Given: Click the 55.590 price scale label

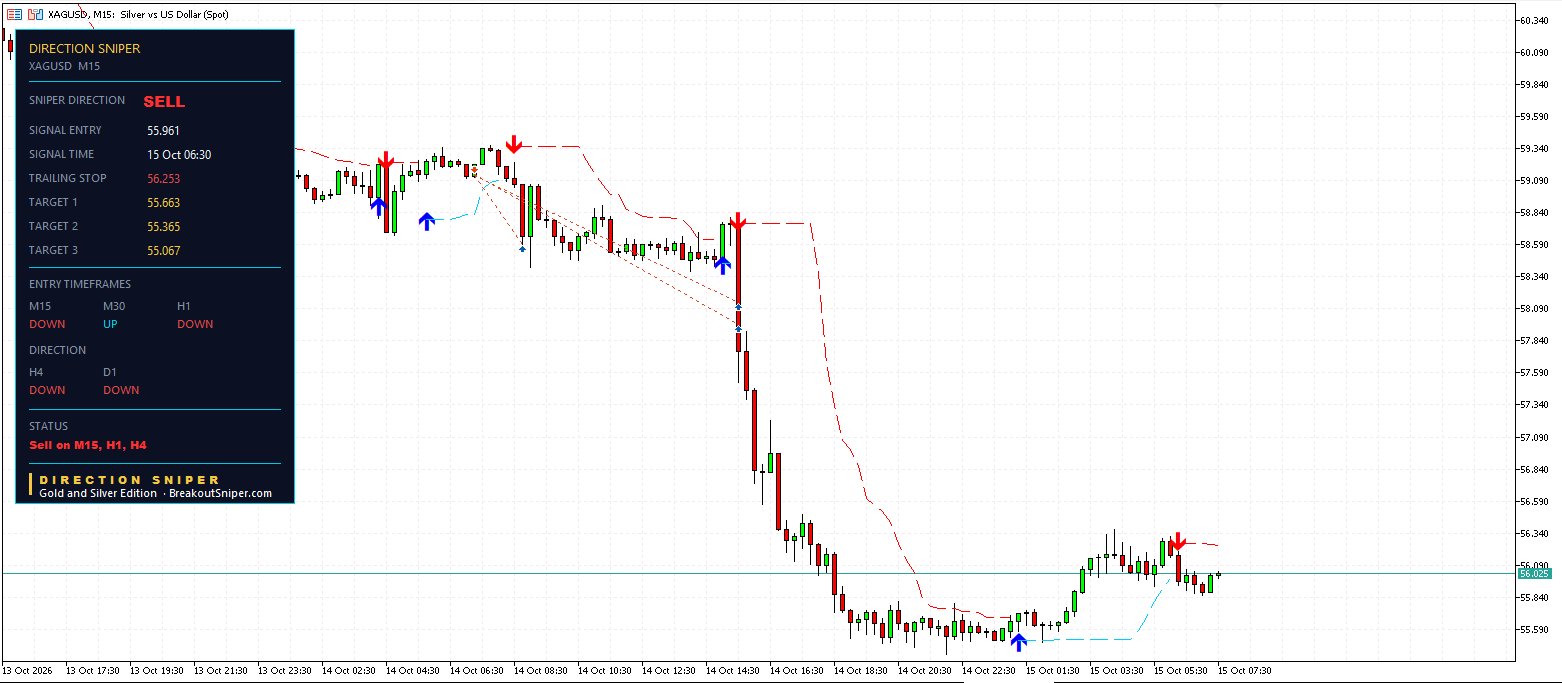Looking at the screenshot, I should pos(1534,629).
